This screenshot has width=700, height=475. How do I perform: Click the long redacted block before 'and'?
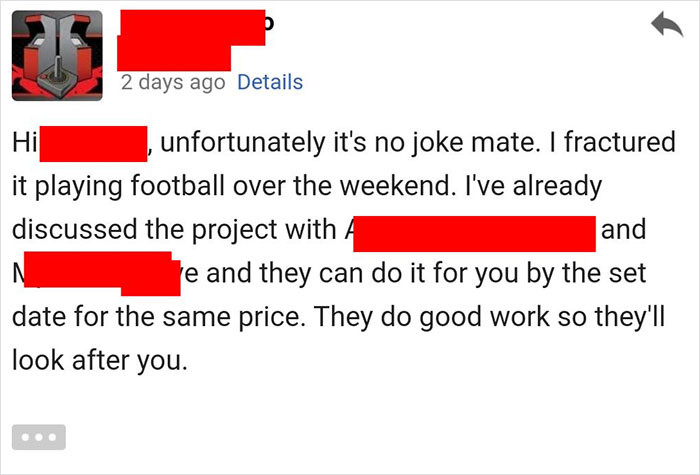[474, 234]
